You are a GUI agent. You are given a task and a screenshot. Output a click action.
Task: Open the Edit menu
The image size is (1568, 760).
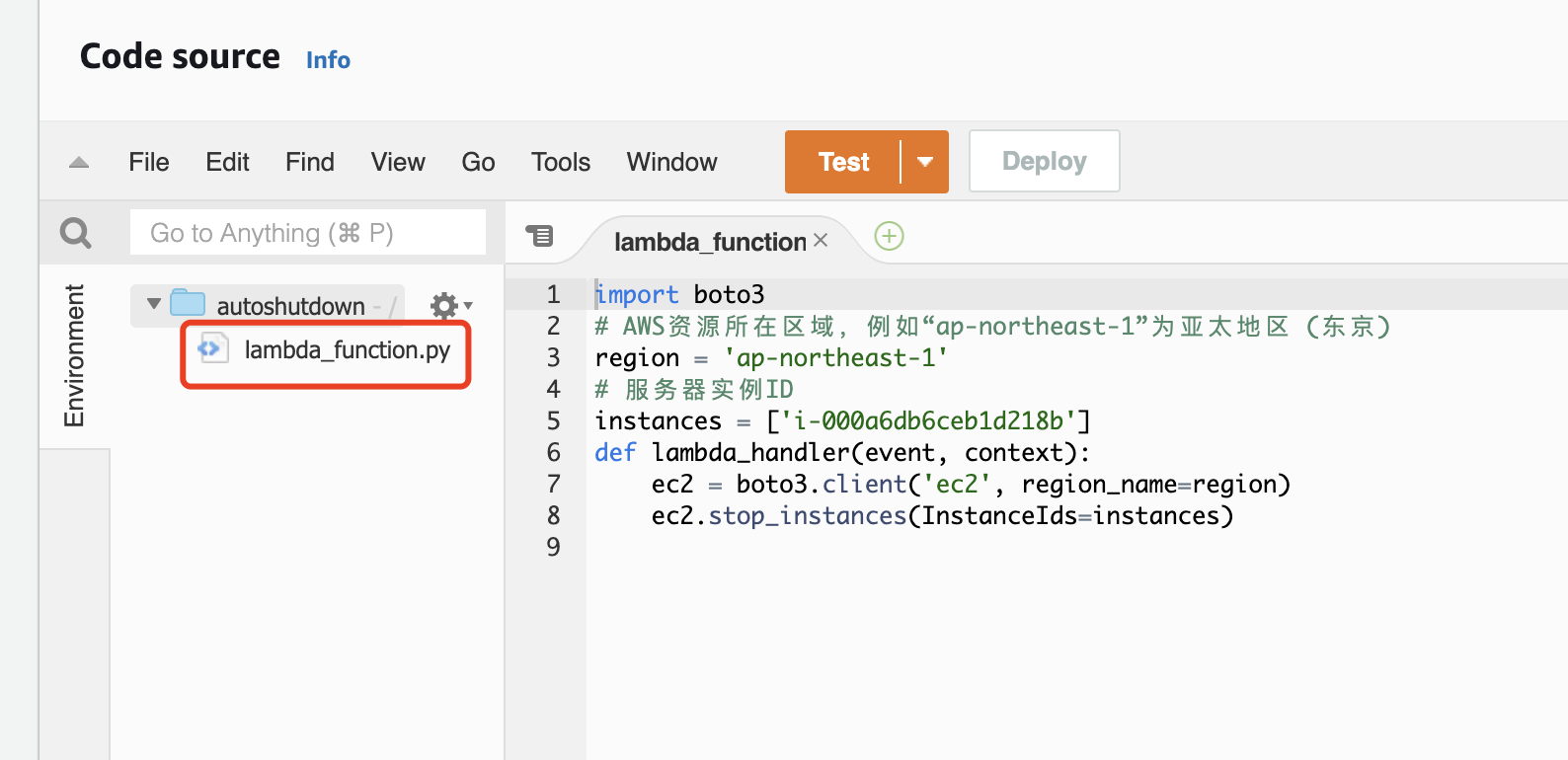(227, 162)
